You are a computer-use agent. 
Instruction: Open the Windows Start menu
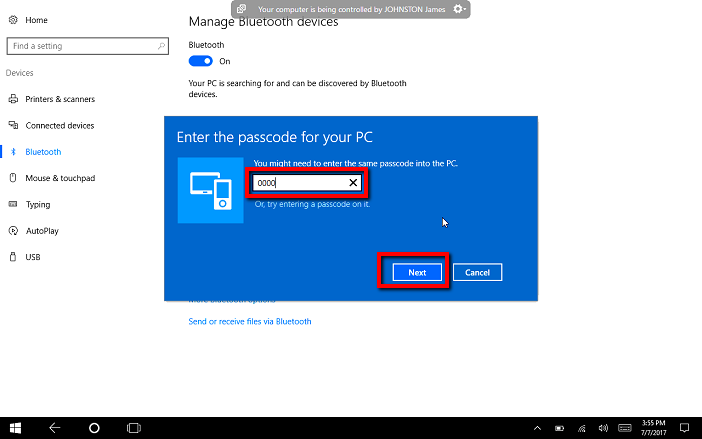click(x=17, y=427)
